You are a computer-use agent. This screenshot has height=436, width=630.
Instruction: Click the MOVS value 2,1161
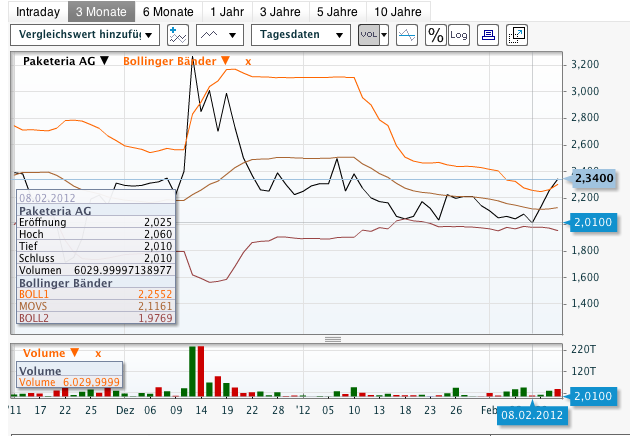pos(155,306)
